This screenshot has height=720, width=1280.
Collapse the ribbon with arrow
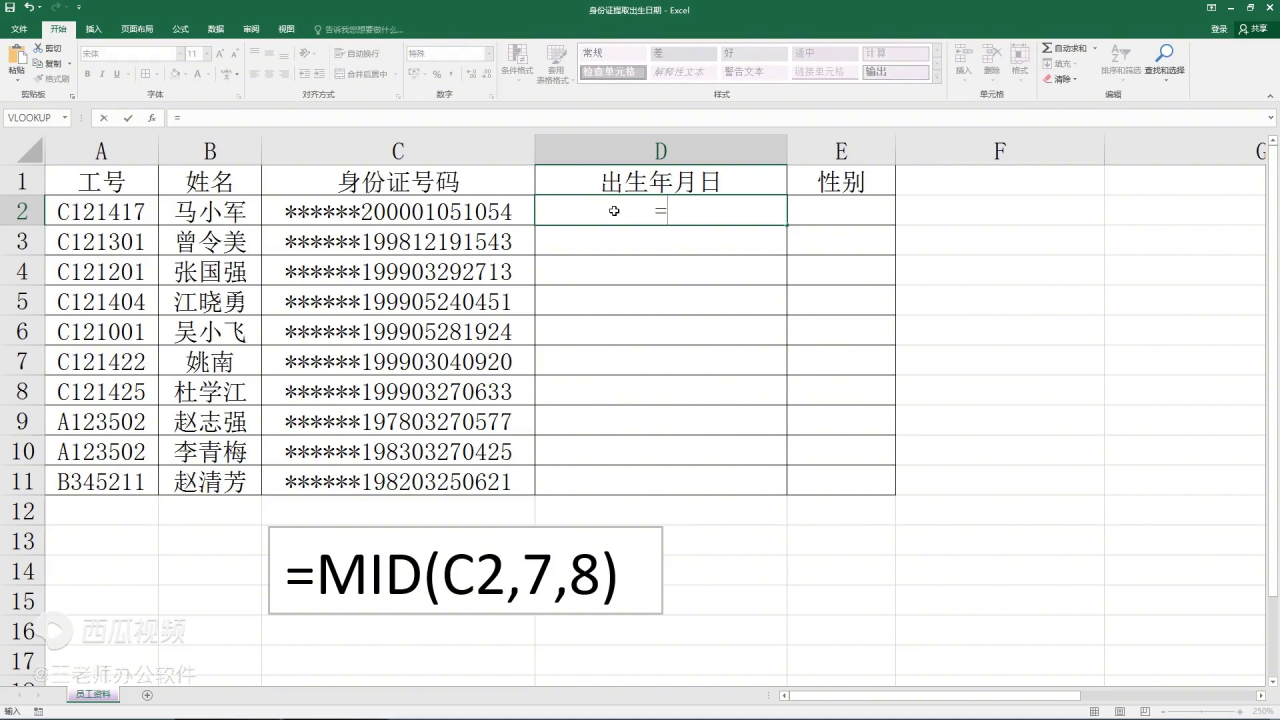point(1271,95)
